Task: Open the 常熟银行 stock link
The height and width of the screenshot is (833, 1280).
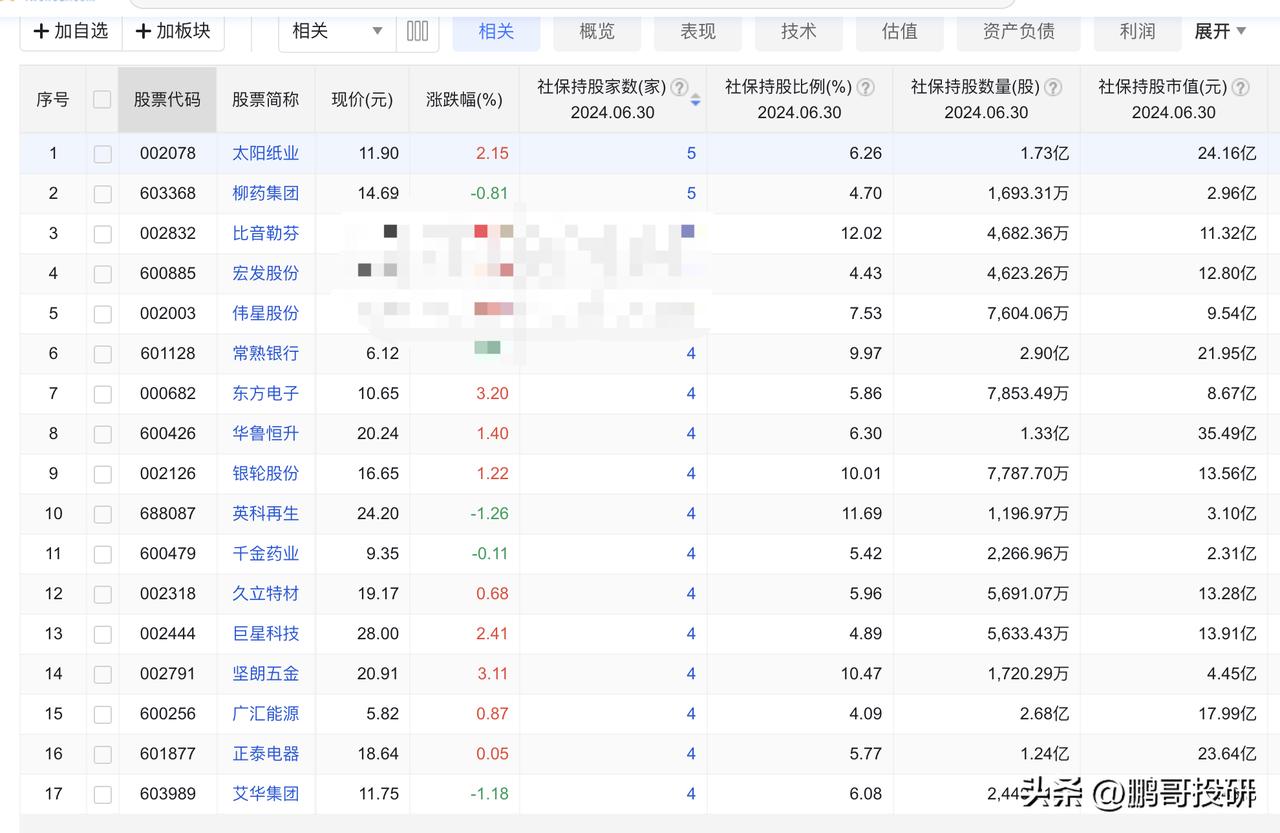Action: [x=266, y=353]
